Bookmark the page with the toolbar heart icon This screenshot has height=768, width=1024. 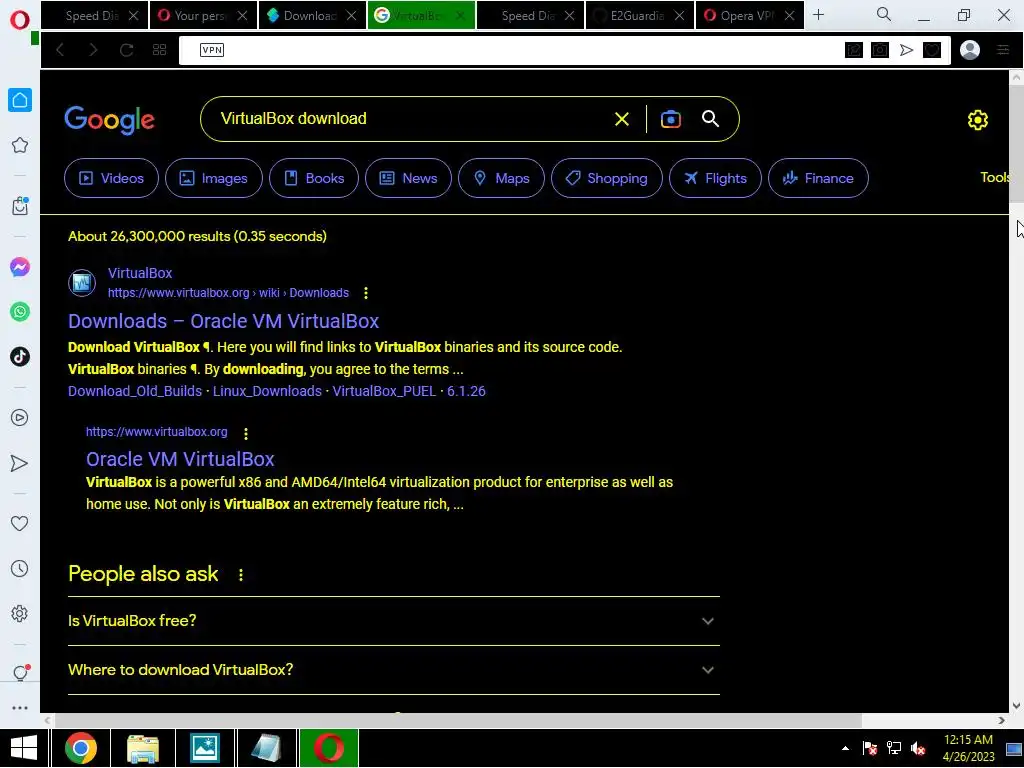pos(932,50)
